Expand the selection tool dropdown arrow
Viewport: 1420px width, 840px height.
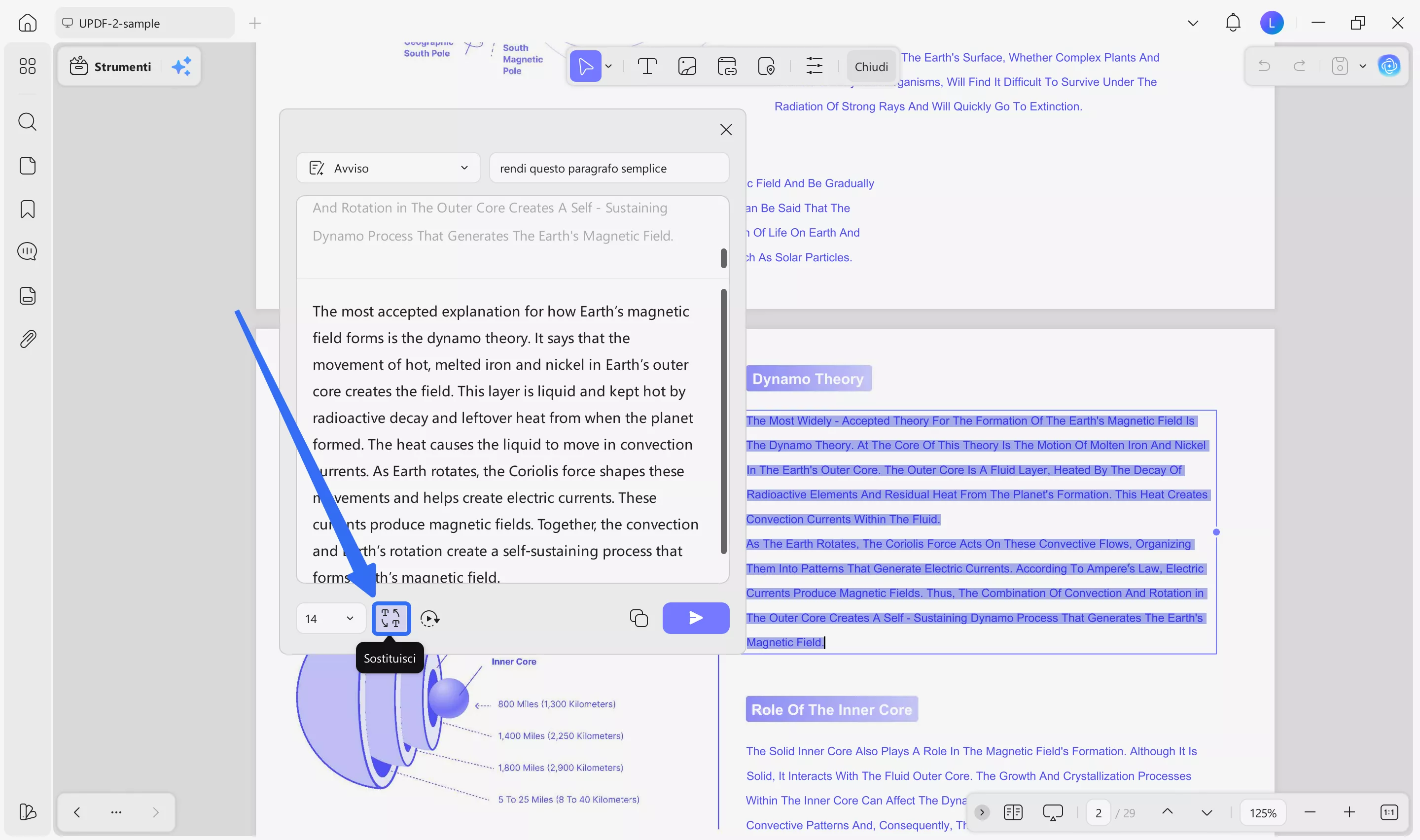(608, 66)
